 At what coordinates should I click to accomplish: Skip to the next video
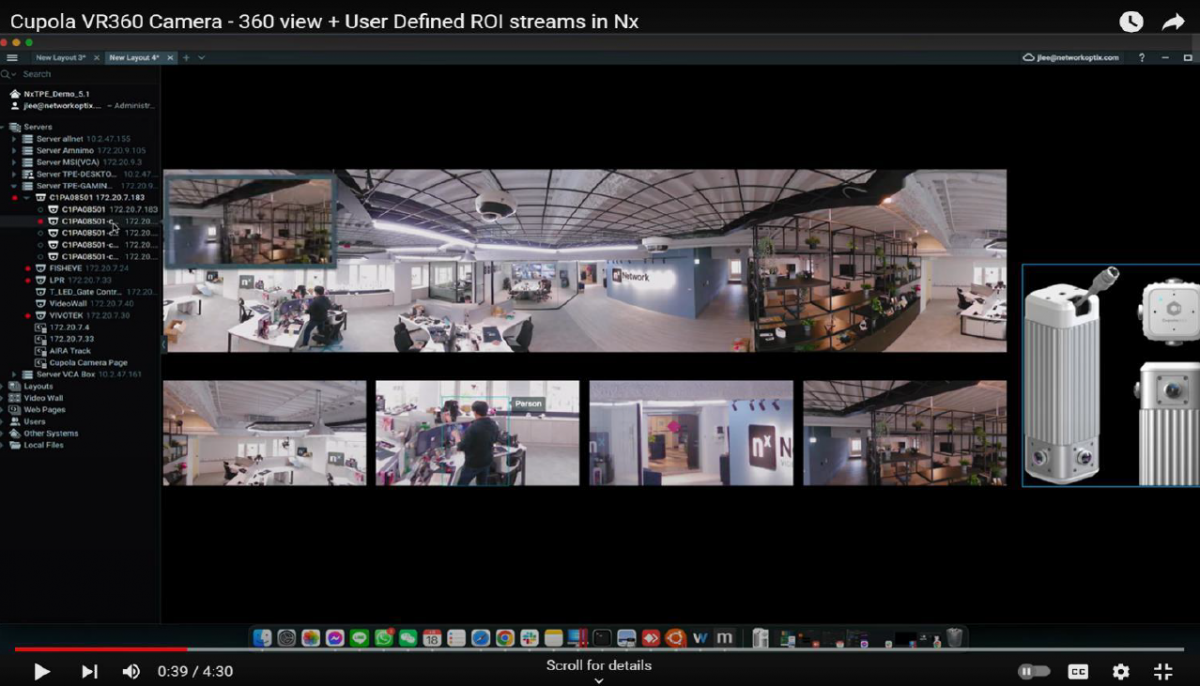[x=89, y=672]
